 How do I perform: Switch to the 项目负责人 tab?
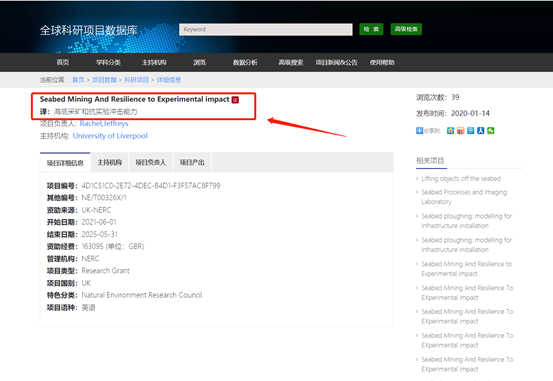point(151,162)
